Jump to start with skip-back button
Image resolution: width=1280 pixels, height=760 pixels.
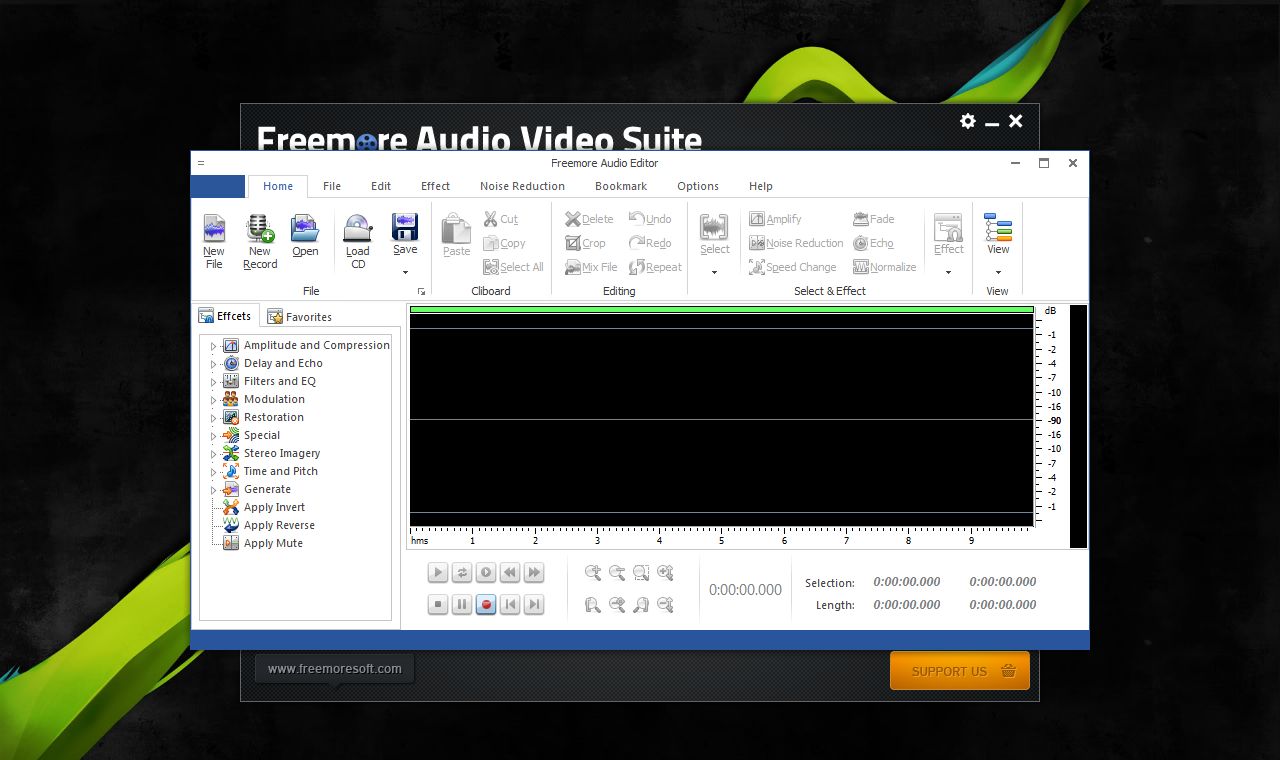(510, 605)
